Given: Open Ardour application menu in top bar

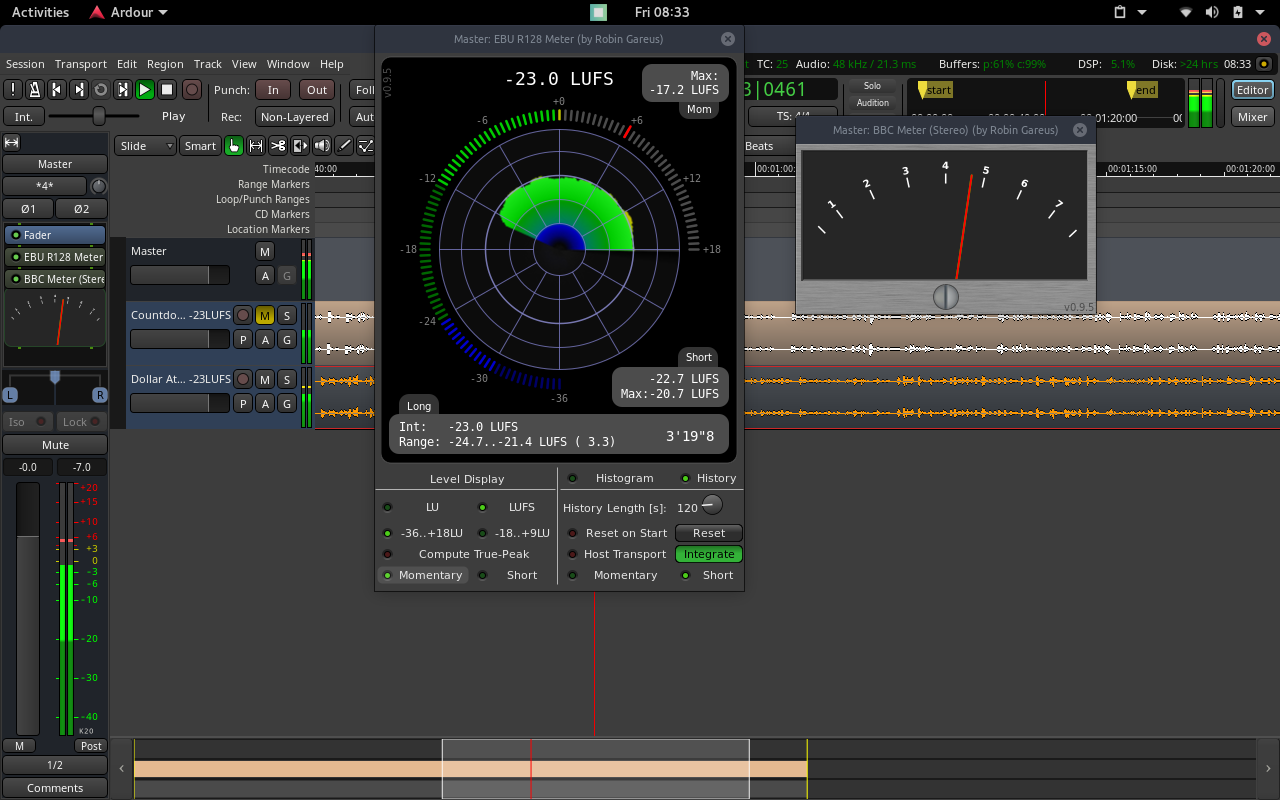Looking at the screenshot, I should pyautogui.click(x=128, y=12).
